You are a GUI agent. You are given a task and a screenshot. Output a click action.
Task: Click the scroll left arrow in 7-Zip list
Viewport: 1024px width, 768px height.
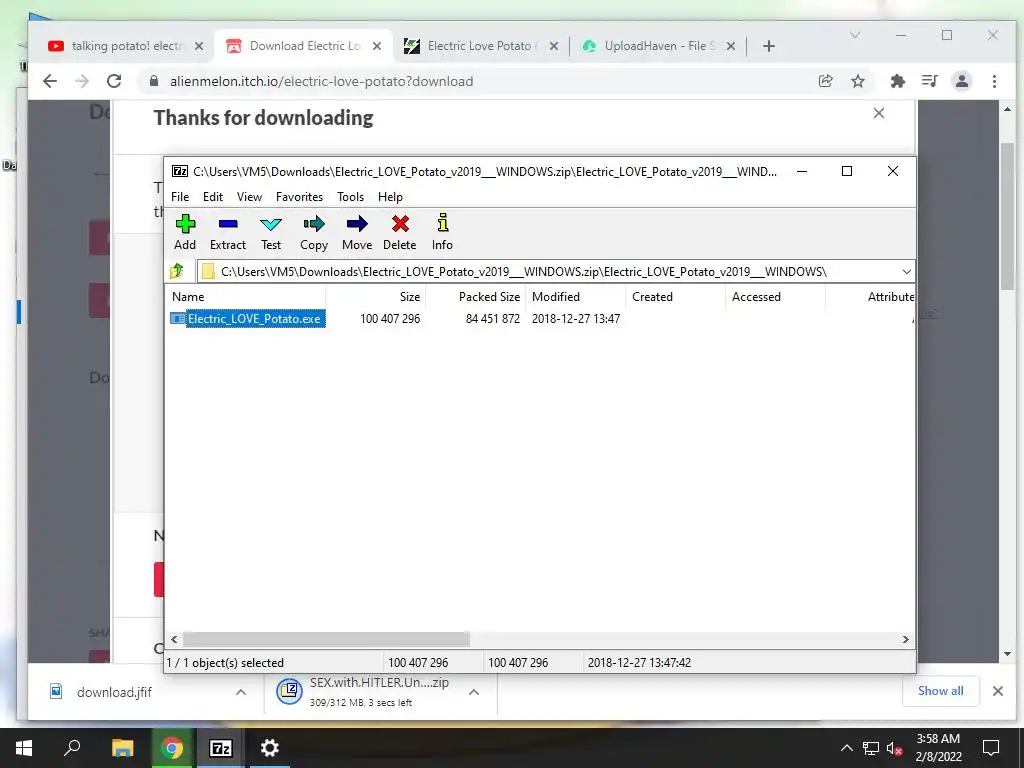point(174,639)
